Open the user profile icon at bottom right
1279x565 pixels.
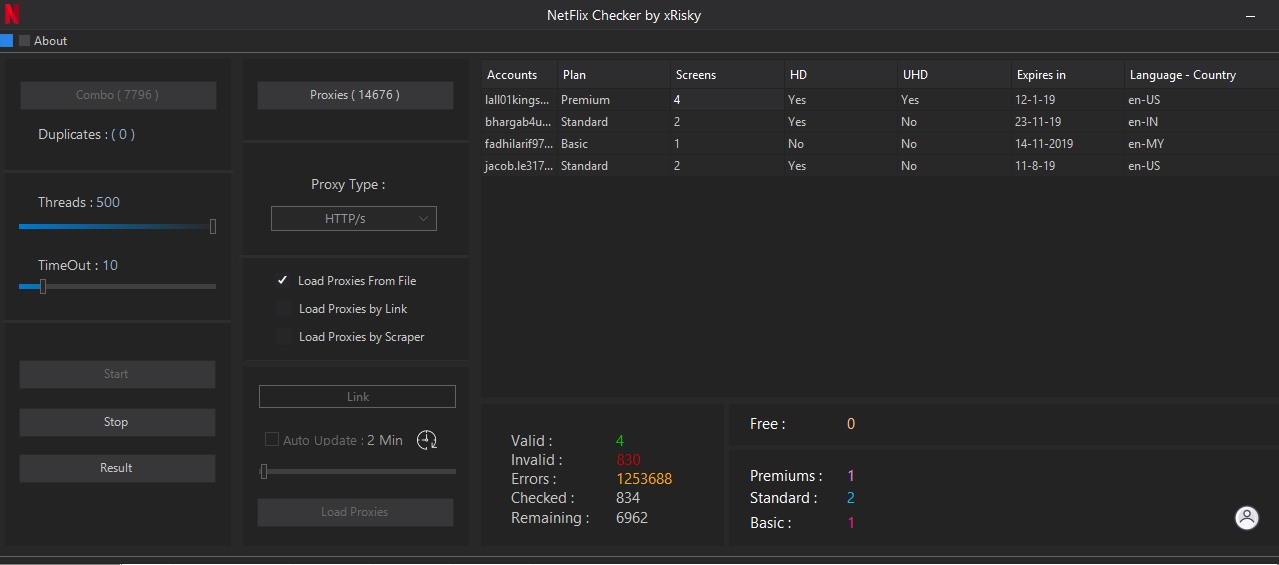(1247, 518)
